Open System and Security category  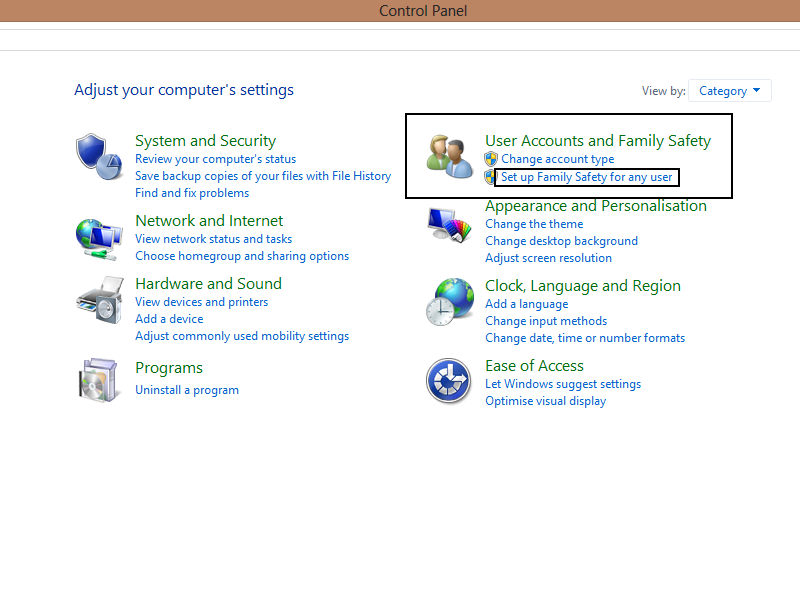click(x=205, y=140)
